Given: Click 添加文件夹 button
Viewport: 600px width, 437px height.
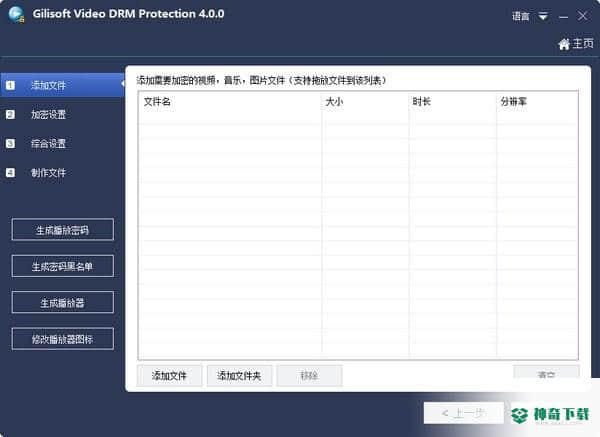Looking at the screenshot, I should (x=240, y=376).
